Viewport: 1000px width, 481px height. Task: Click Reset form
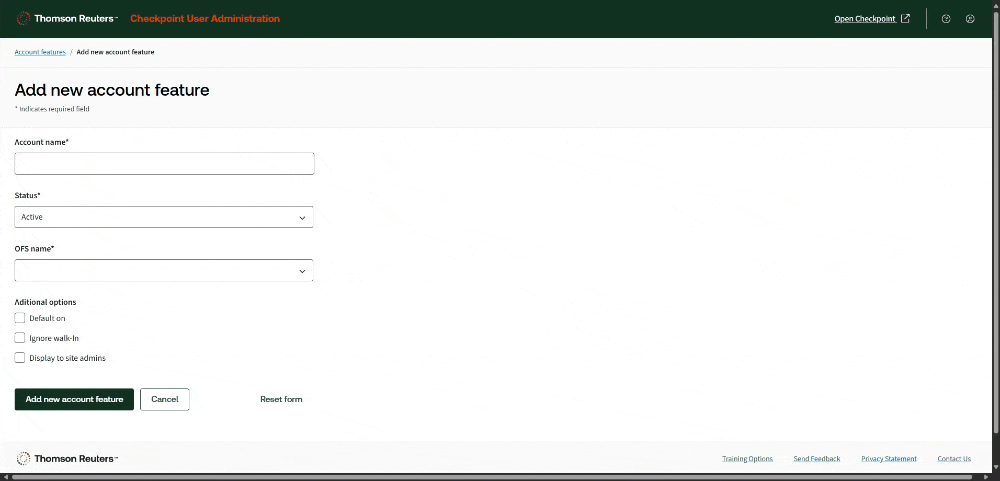point(281,399)
